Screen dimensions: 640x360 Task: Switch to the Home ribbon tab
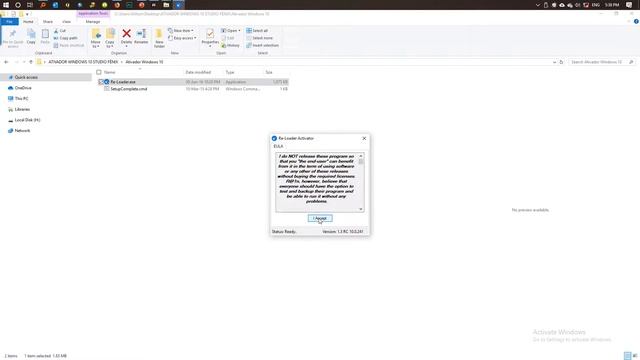(28, 22)
